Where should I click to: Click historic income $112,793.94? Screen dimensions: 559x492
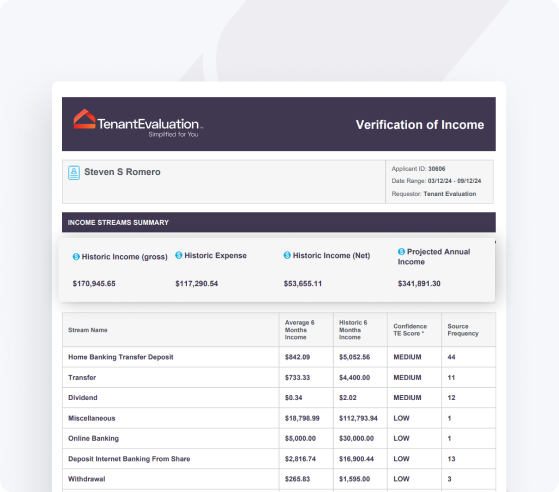tap(358, 418)
